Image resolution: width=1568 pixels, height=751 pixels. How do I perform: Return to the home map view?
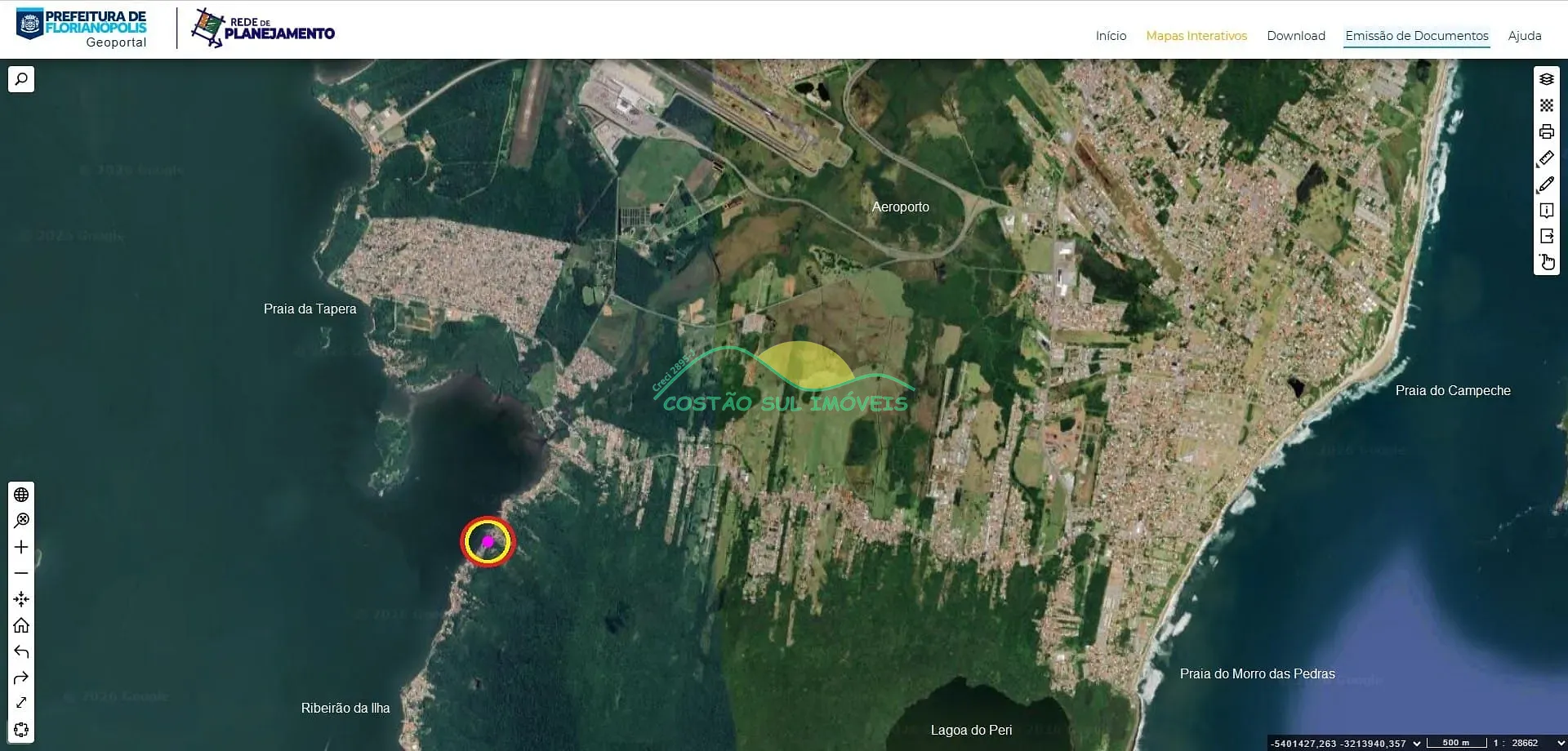pyautogui.click(x=21, y=625)
